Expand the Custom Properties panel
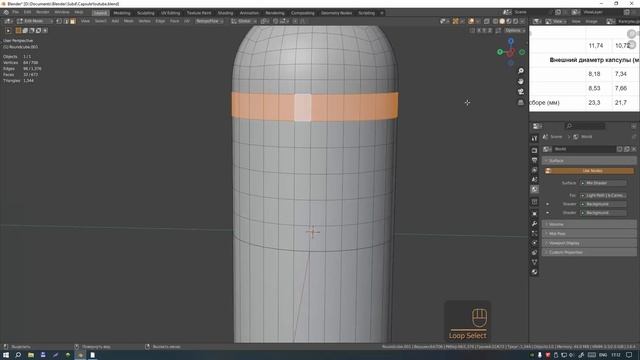 [x=589, y=253]
